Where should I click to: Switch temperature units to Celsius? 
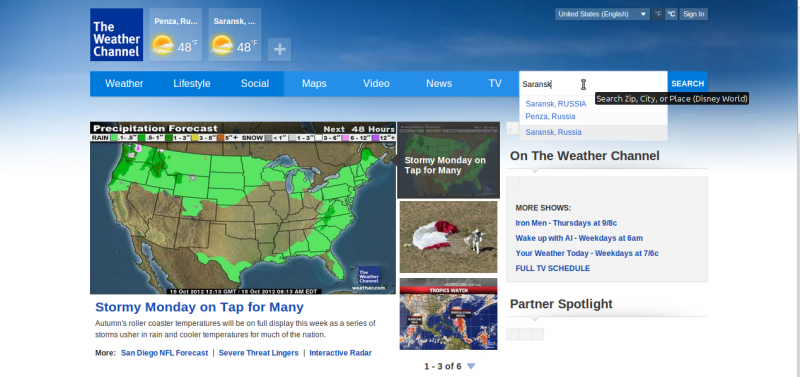point(671,14)
